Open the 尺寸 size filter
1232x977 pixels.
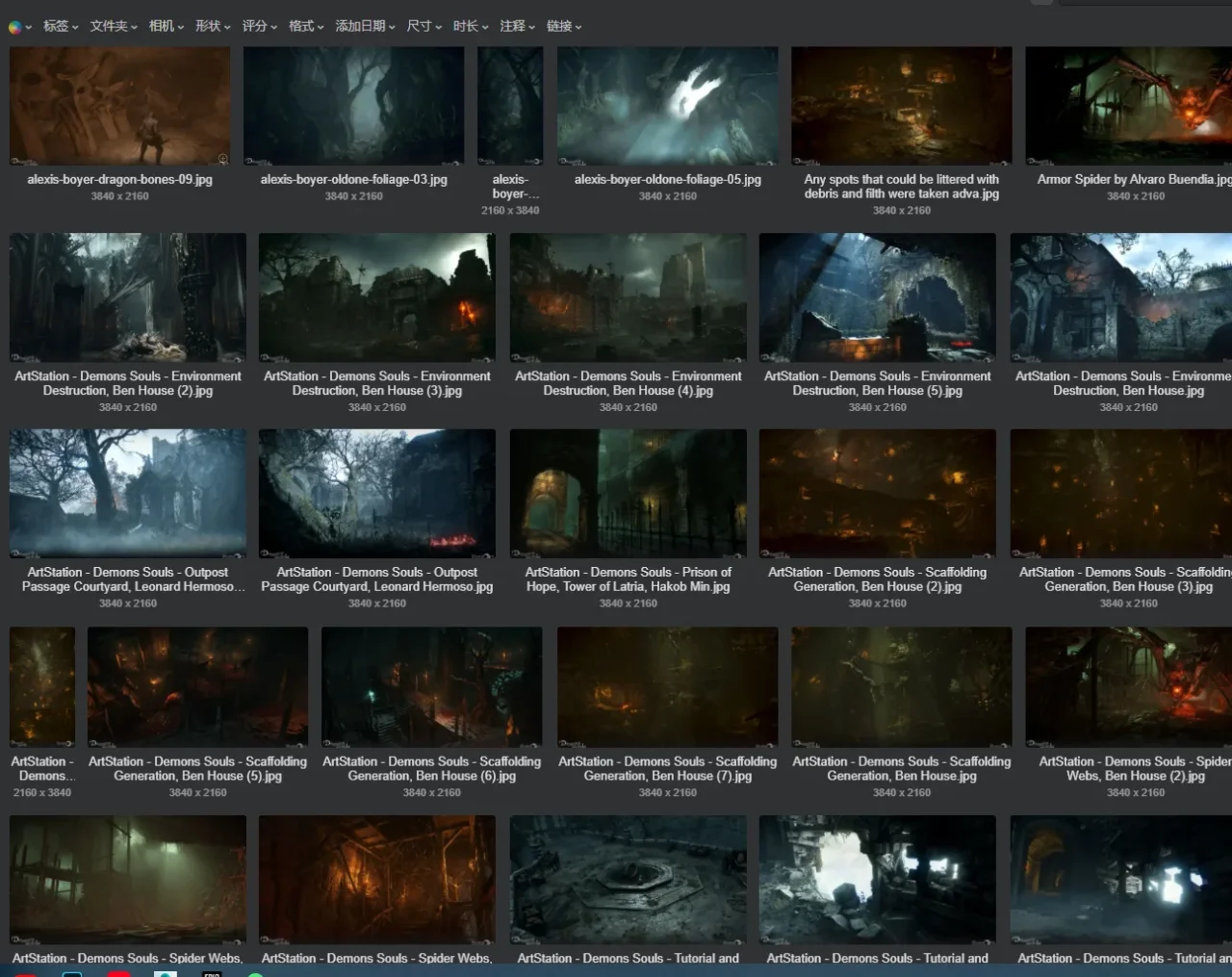click(423, 26)
